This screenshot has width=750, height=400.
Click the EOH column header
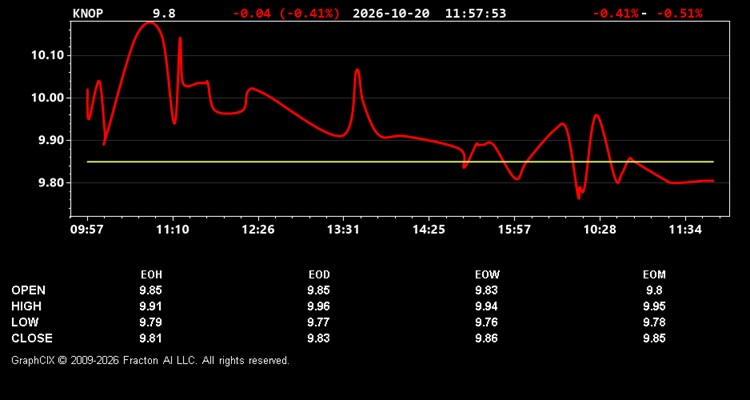click(x=151, y=275)
